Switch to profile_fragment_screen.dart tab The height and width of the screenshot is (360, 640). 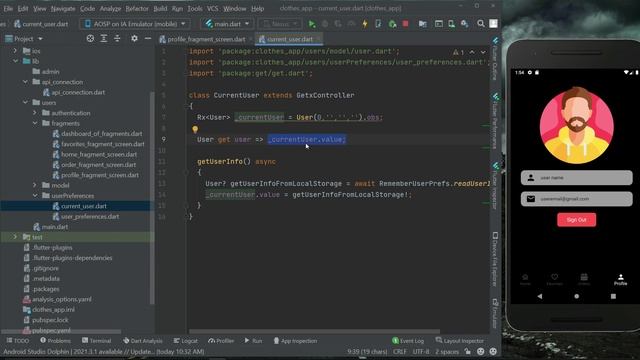[x=202, y=39]
